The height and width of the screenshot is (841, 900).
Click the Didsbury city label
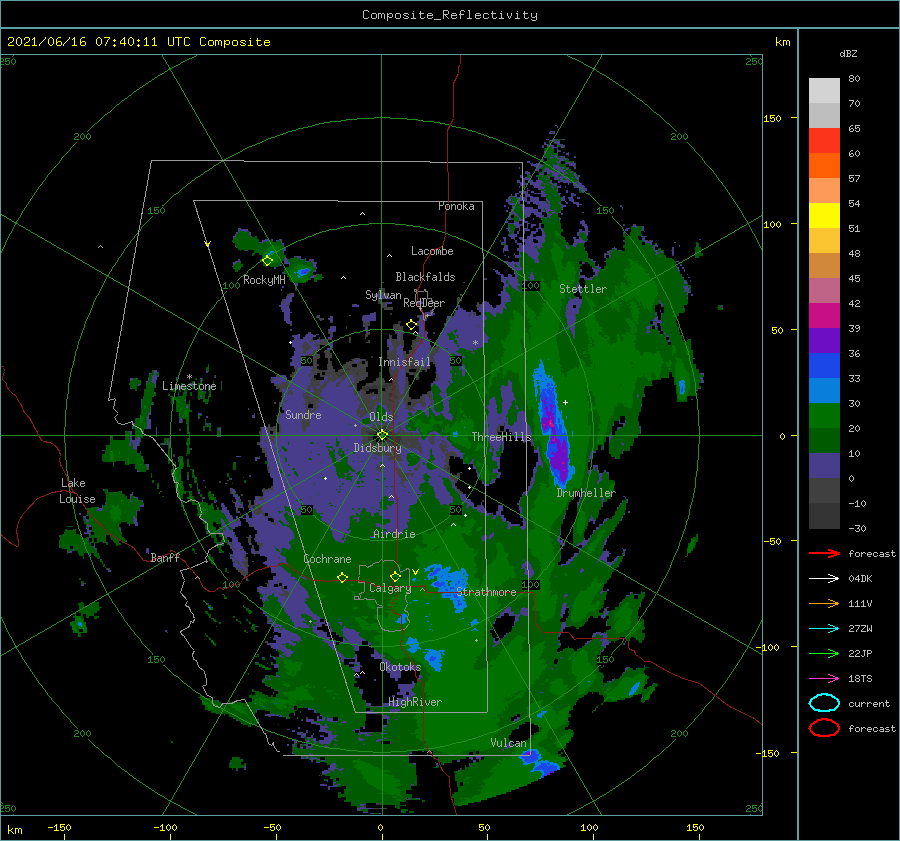pyautogui.click(x=377, y=448)
